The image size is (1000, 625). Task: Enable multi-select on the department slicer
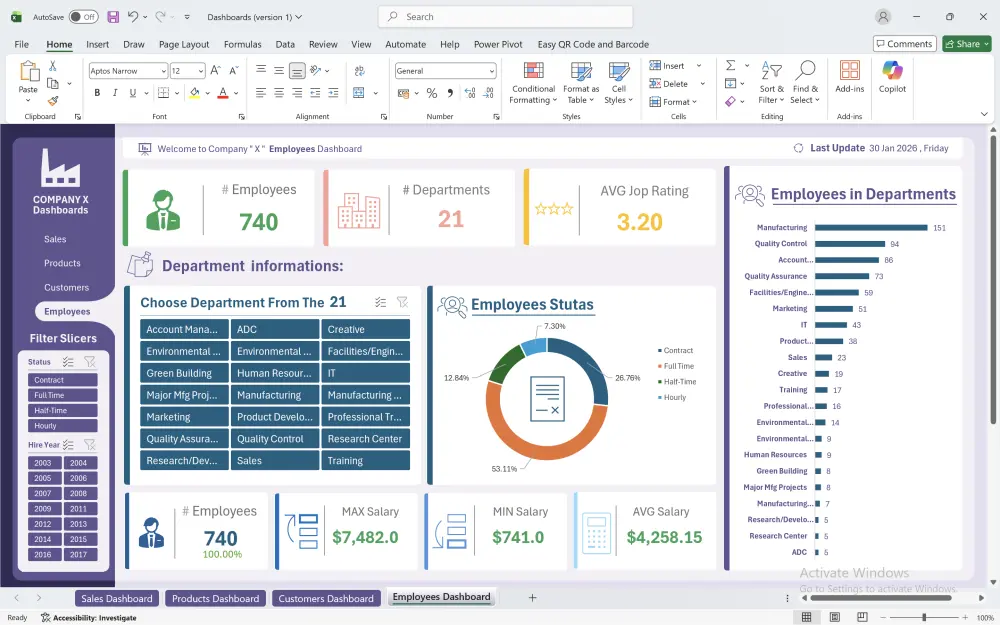(x=379, y=301)
